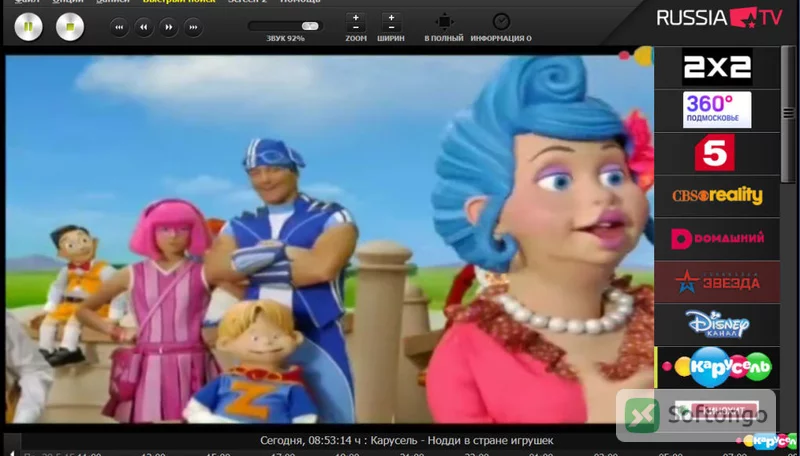Open the Быстрый поиск menu
Viewport: 800px width, 456px height.
(179, 2)
